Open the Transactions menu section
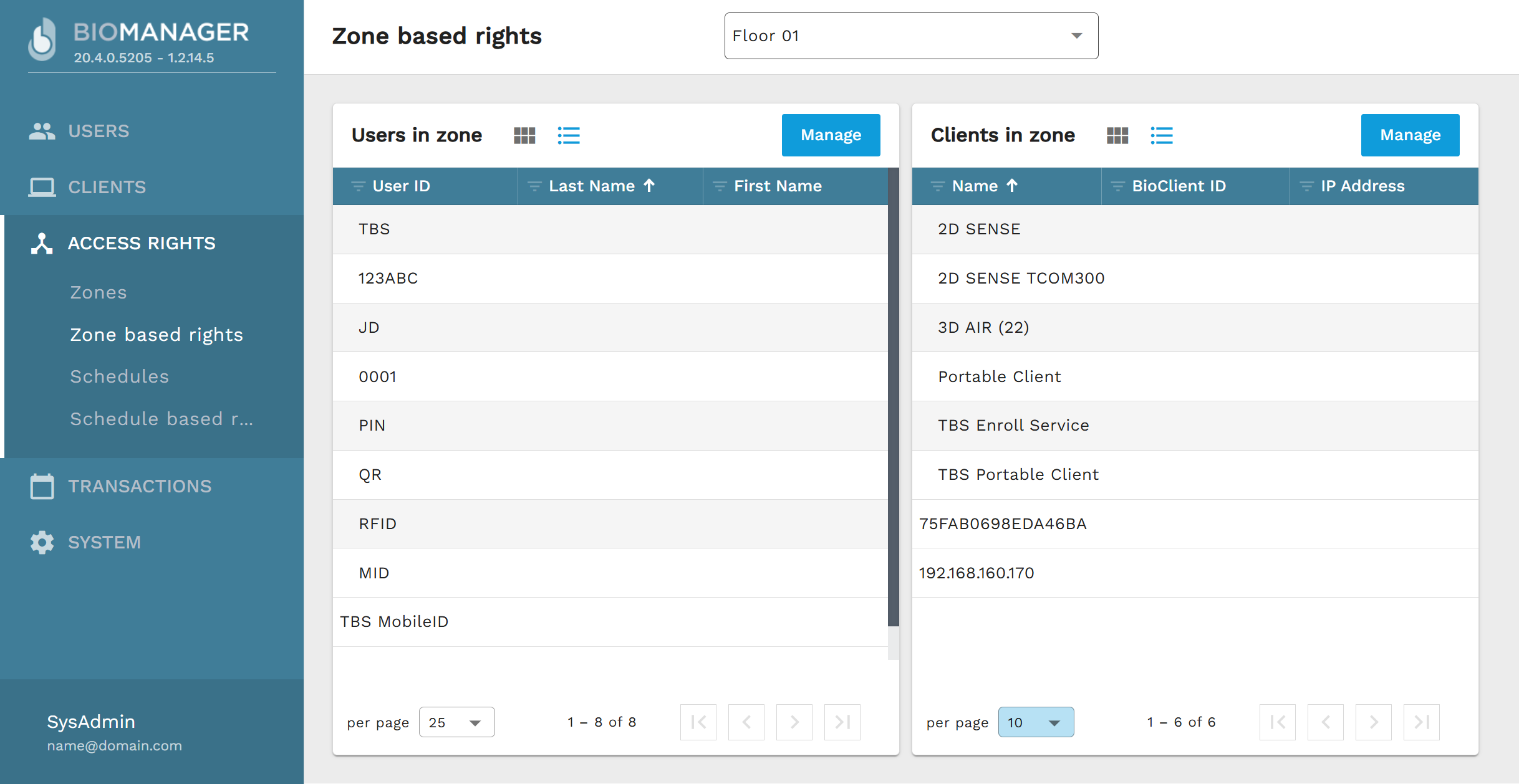 pyautogui.click(x=140, y=486)
